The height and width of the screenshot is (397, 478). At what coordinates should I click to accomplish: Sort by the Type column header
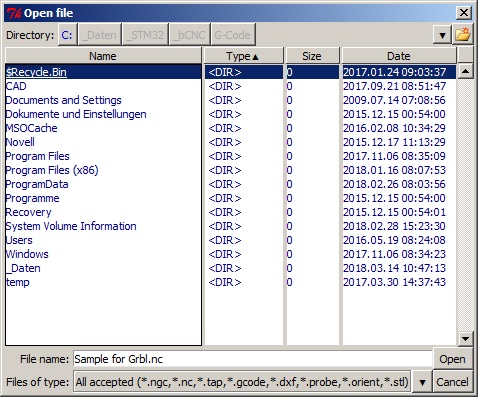click(x=243, y=56)
